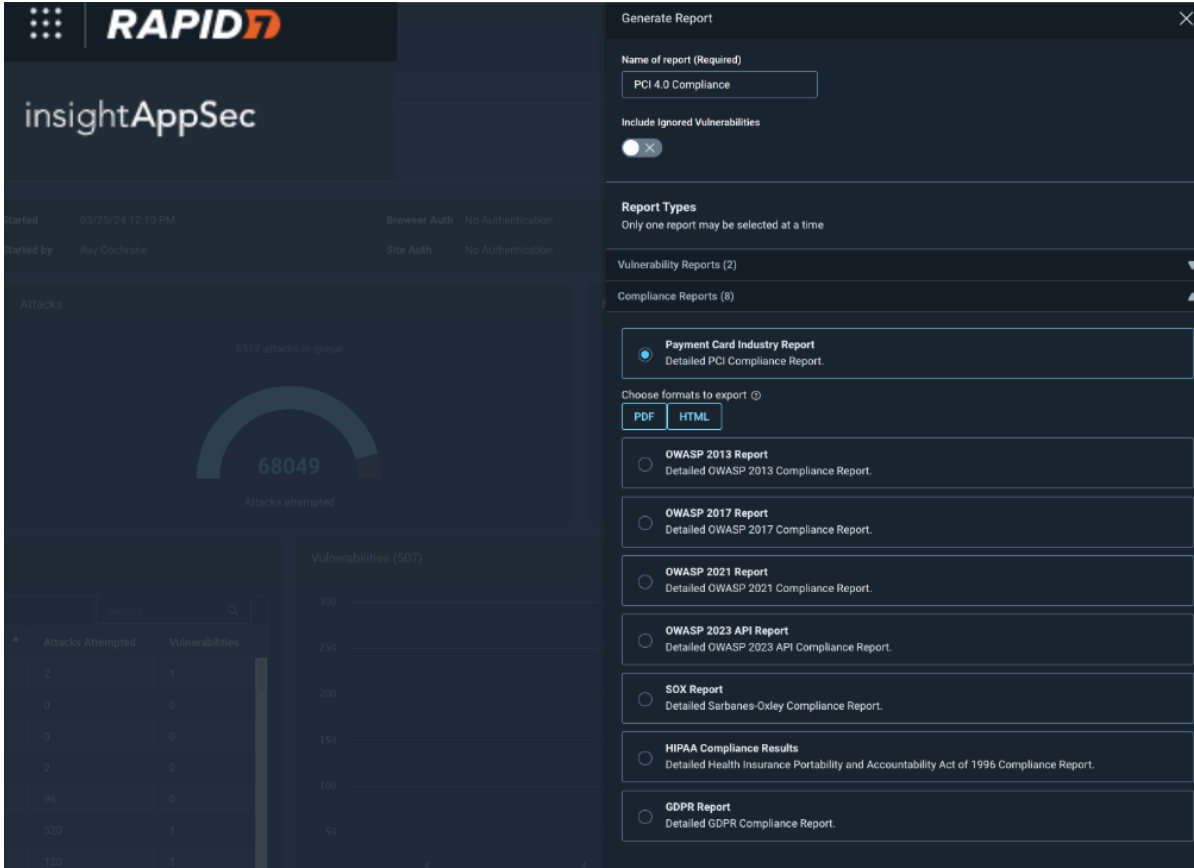The height and width of the screenshot is (868, 1194).
Task: Pick the OWASP 2023 API Report option
Action: point(645,640)
